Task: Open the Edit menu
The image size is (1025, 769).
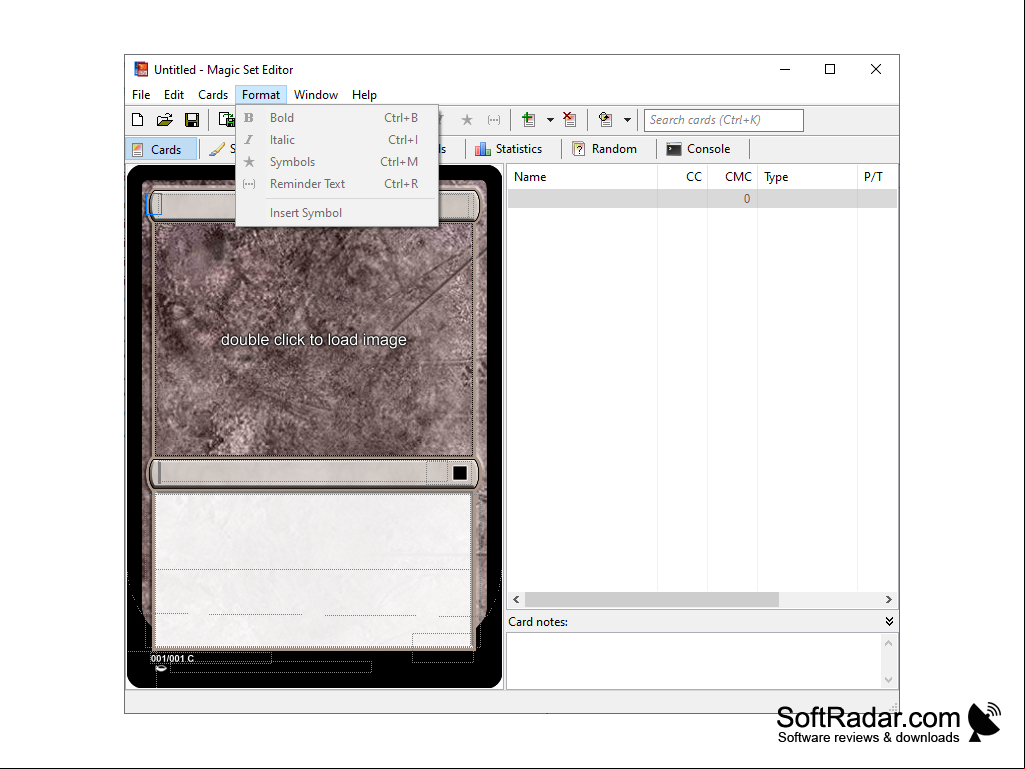Action: [173, 95]
